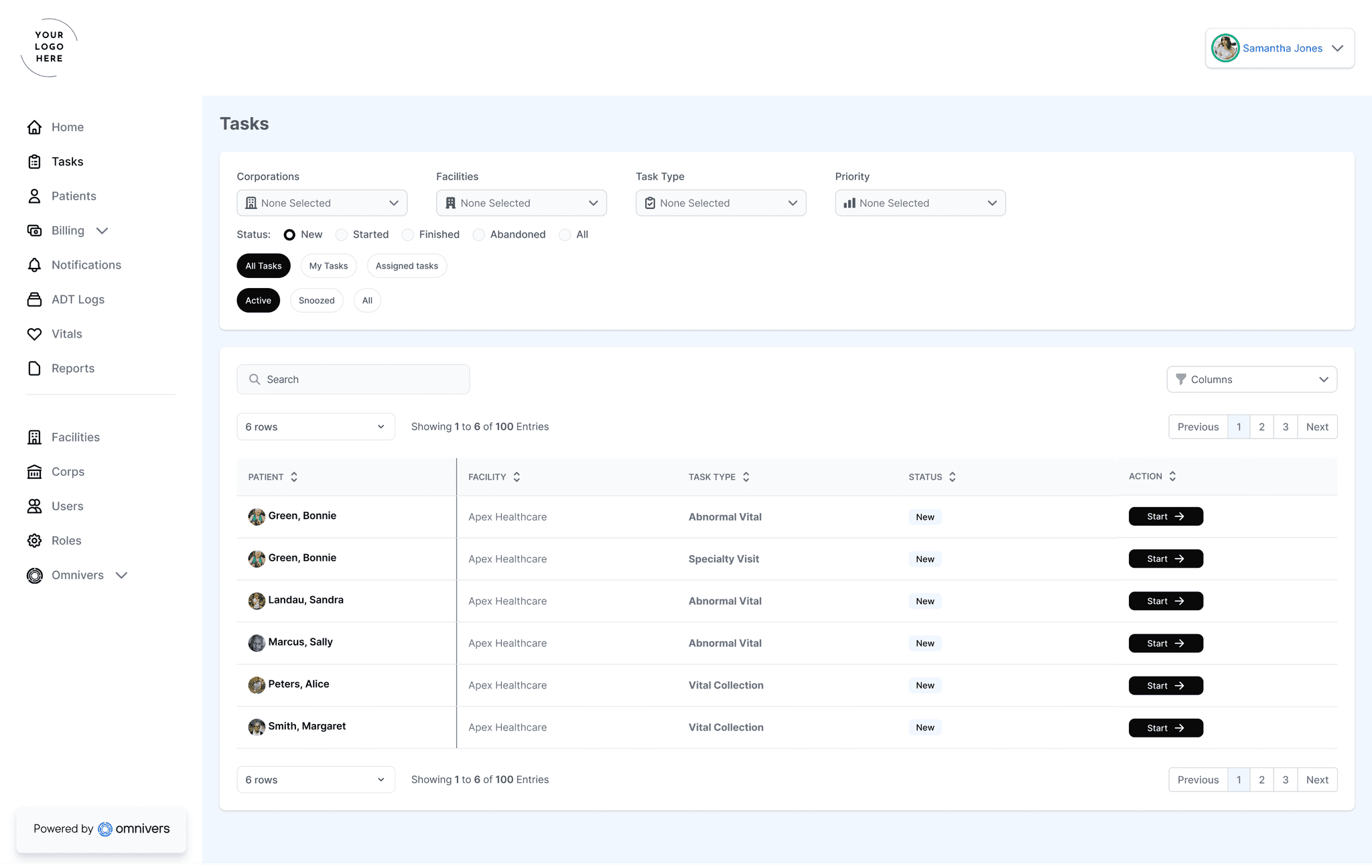Image resolution: width=1372 pixels, height=868 pixels.
Task: Start Sandra Landau's Abnormal Vital task
Action: (x=1165, y=601)
